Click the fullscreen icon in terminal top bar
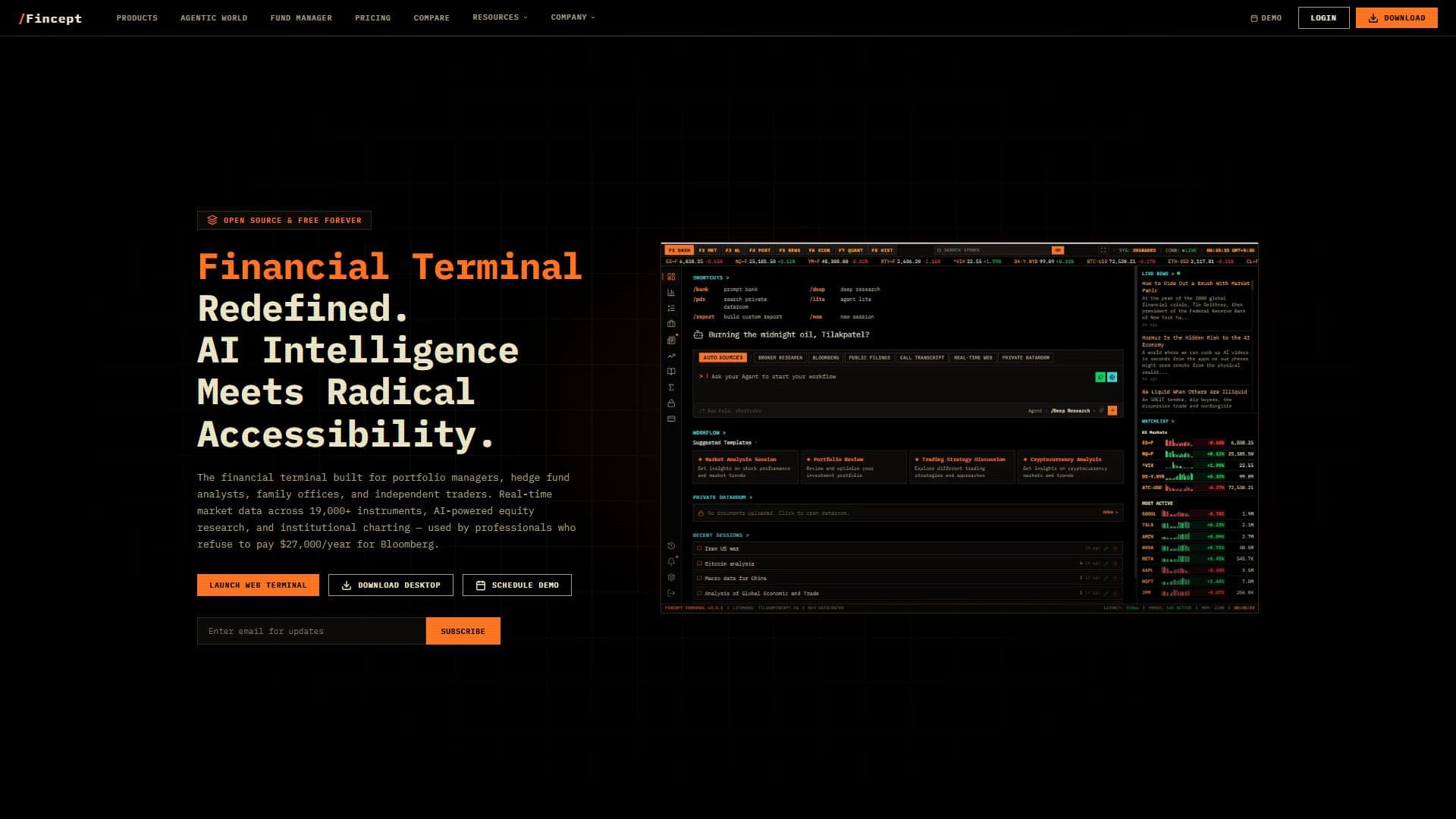Viewport: 1456px width, 819px height. pyautogui.click(x=1103, y=250)
